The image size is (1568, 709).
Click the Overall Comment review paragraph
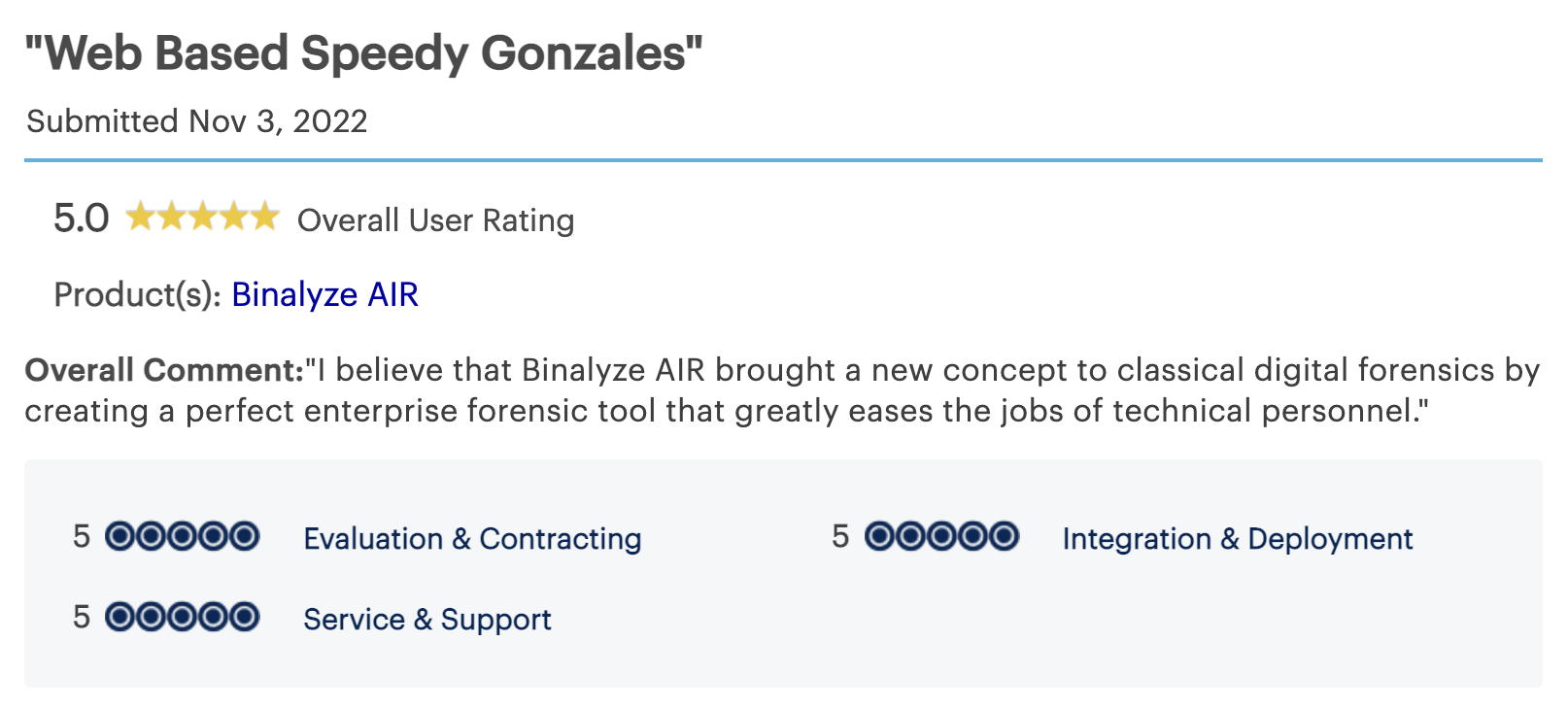click(x=782, y=390)
